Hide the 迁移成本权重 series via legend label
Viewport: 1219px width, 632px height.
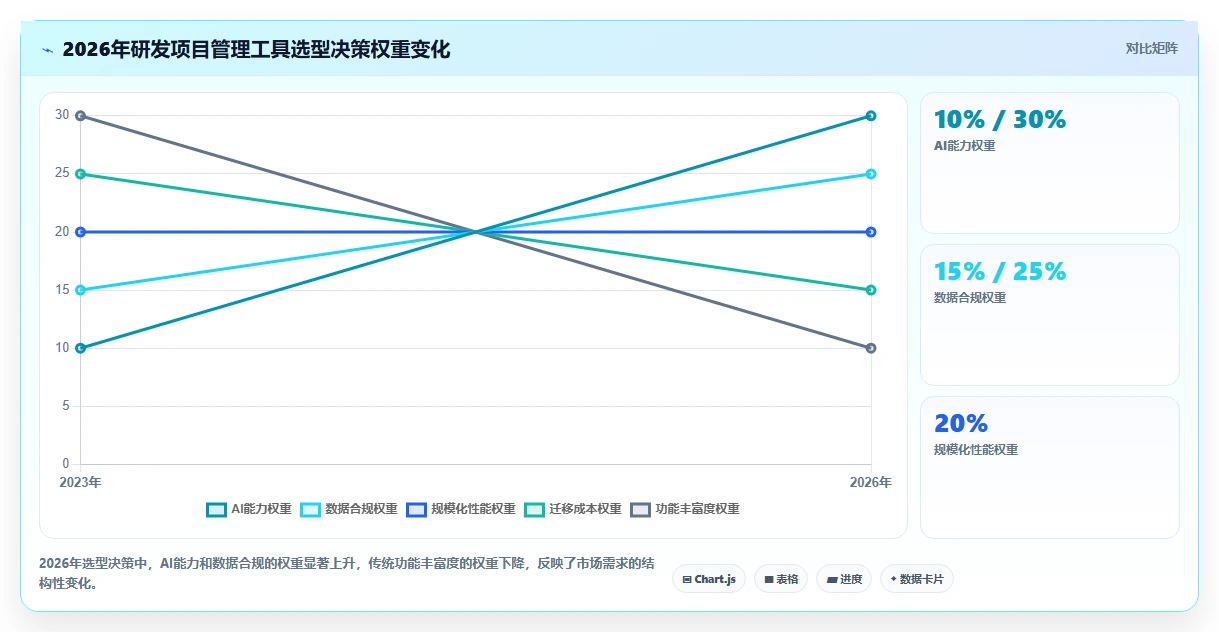(x=585, y=509)
